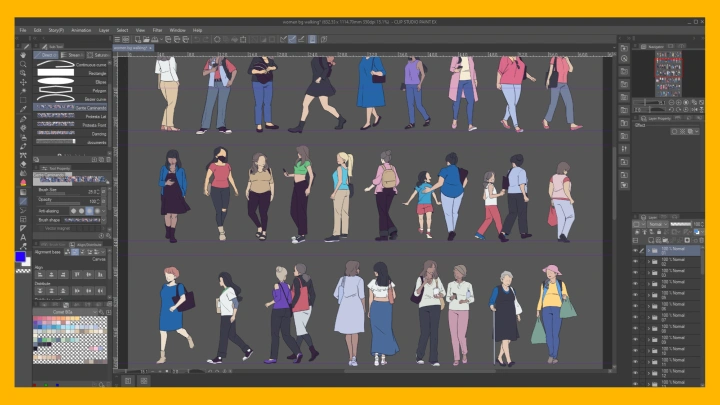The width and height of the screenshot is (720, 405).
Task: Select the Auto select magic wand tool
Action: click(23, 91)
